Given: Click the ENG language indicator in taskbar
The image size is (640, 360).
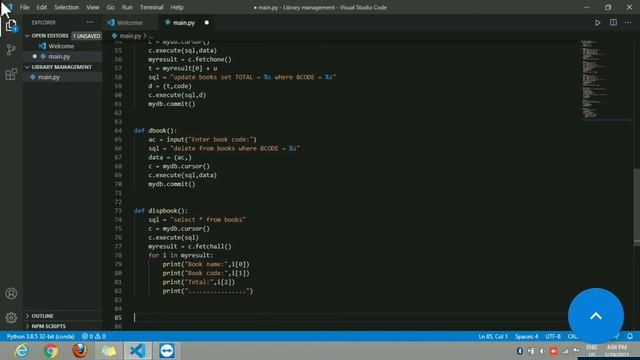Looking at the screenshot, I should coord(591,347).
